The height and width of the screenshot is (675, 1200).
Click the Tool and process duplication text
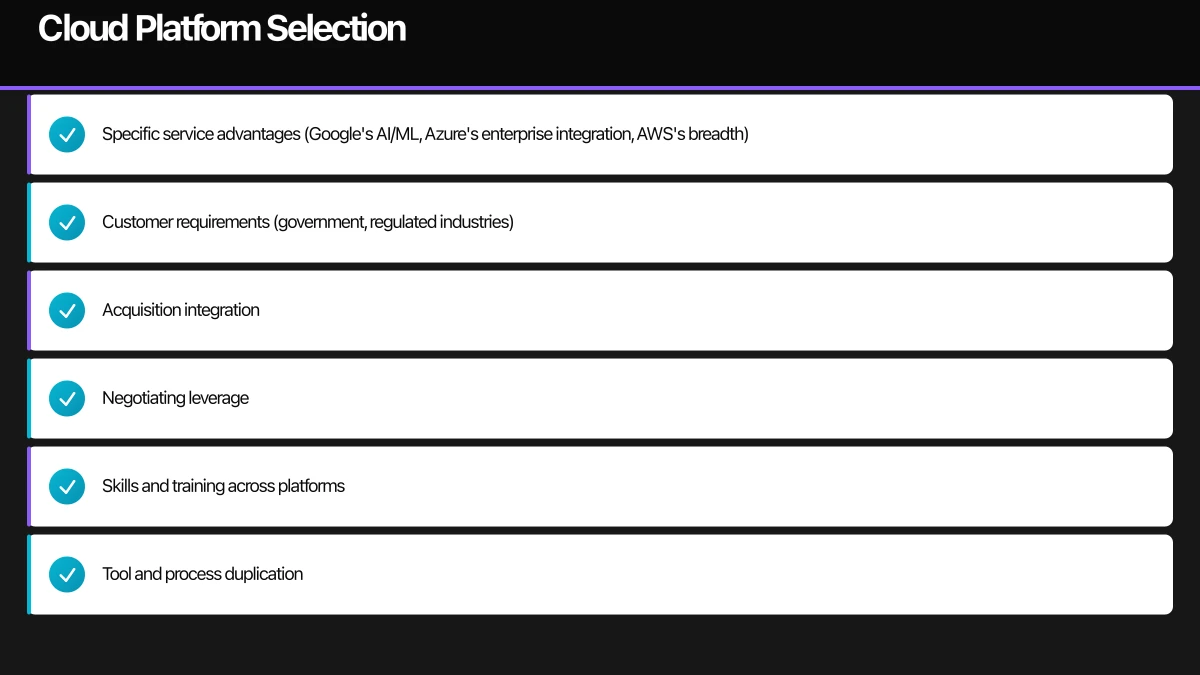(x=202, y=574)
